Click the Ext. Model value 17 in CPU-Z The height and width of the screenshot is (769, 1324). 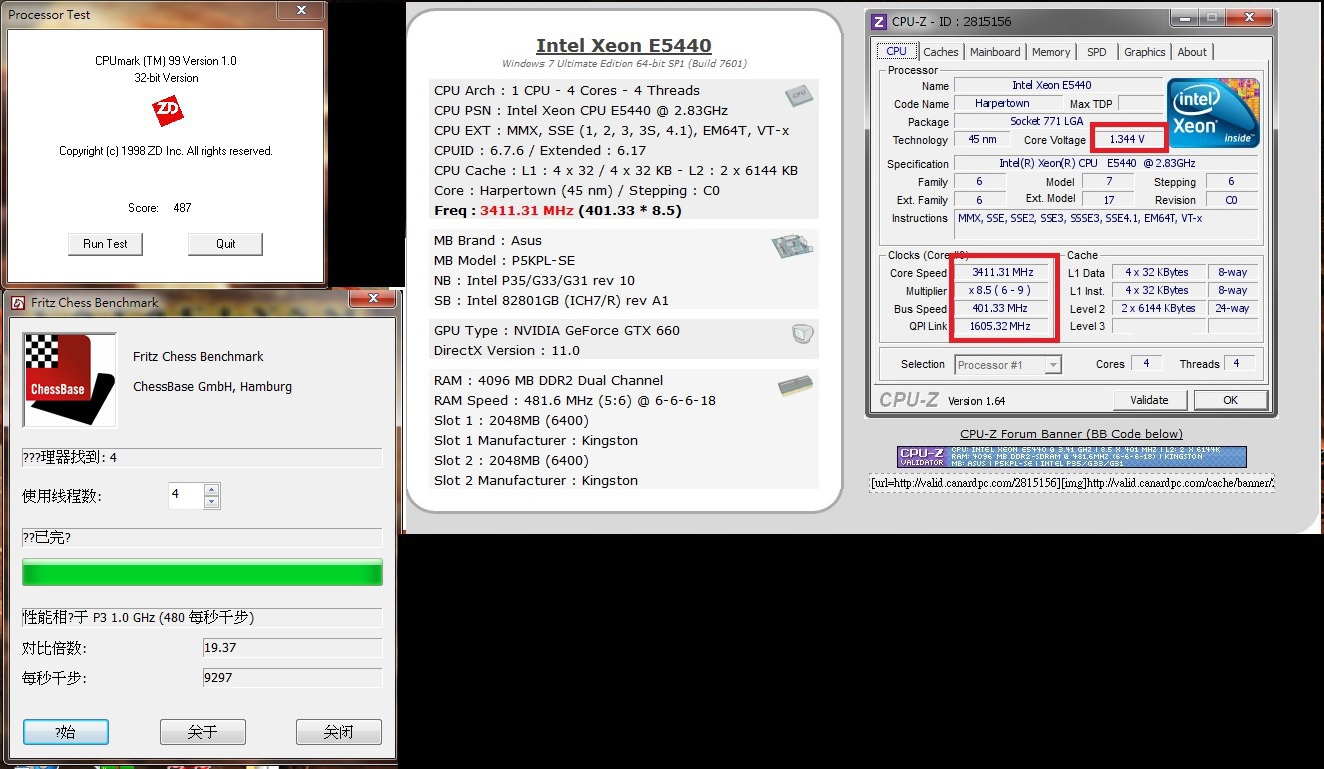pyautogui.click(x=1109, y=200)
